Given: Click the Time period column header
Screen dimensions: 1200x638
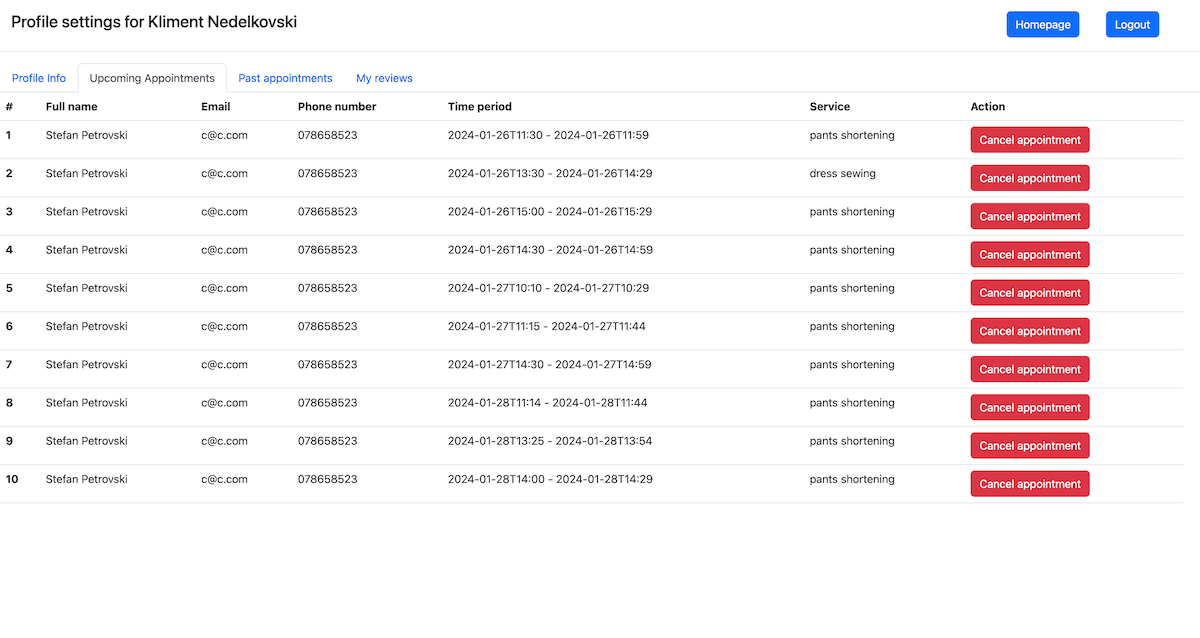Looking at the screenshot, I should (479, 107).
